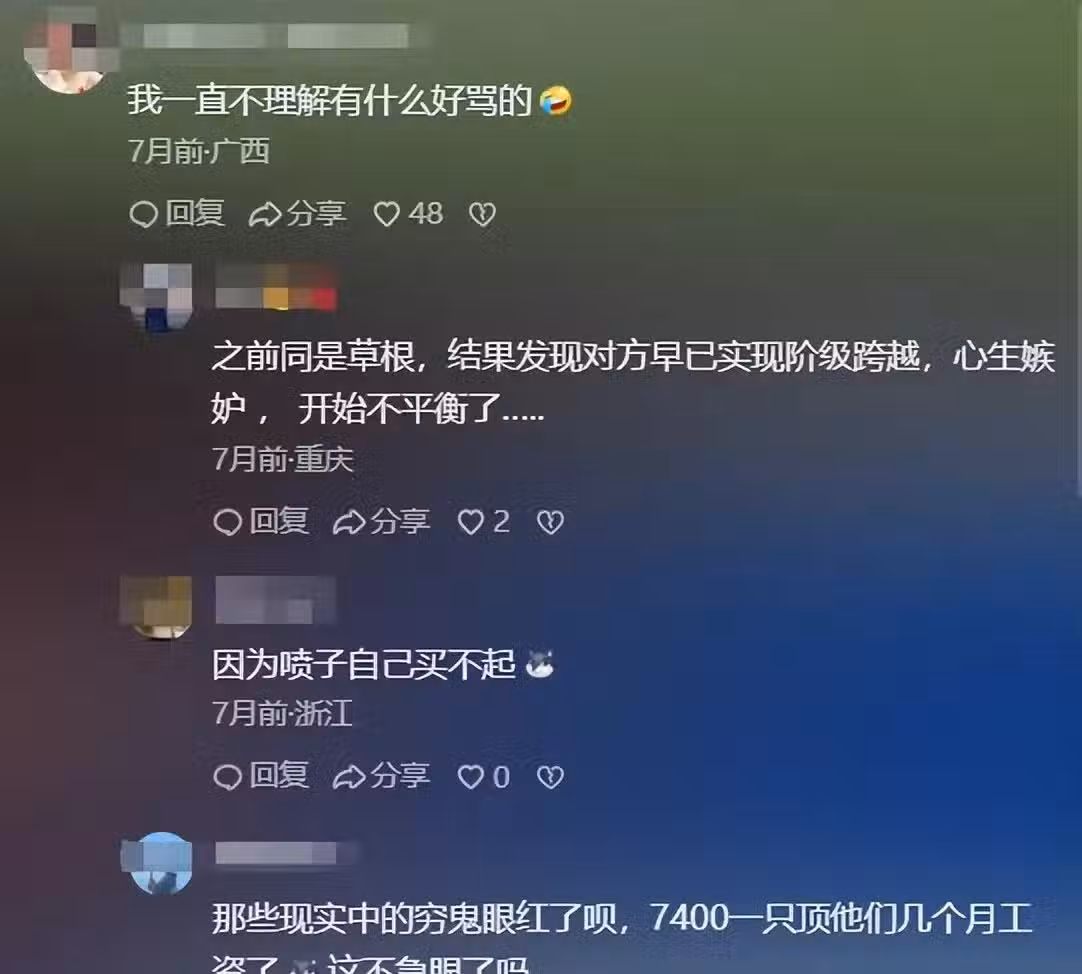Viewport: 1082px width, 974px height.
Task: Dislike the Chongqing reply via broken heart
Action: pos(550,522)
